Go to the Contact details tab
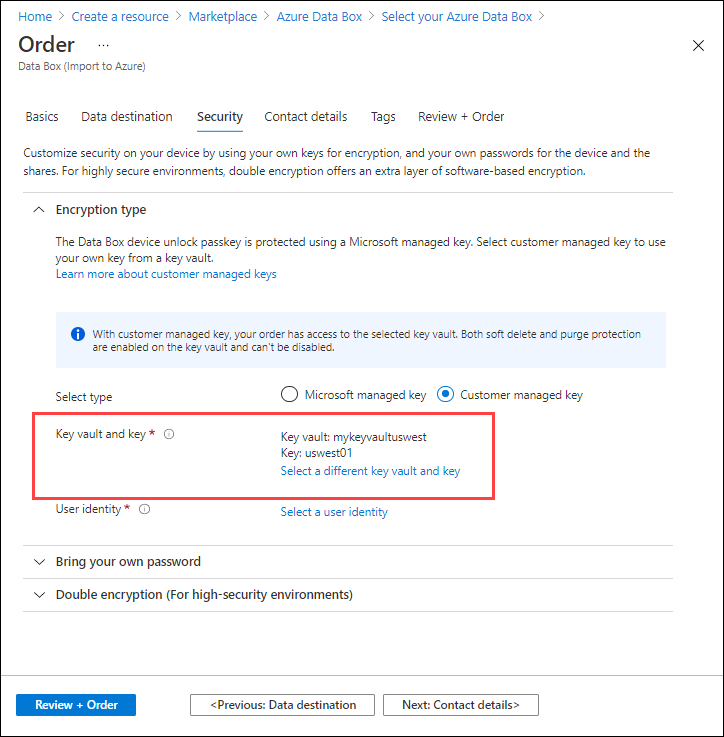724x737 pixels. click(x=306, y=117)
